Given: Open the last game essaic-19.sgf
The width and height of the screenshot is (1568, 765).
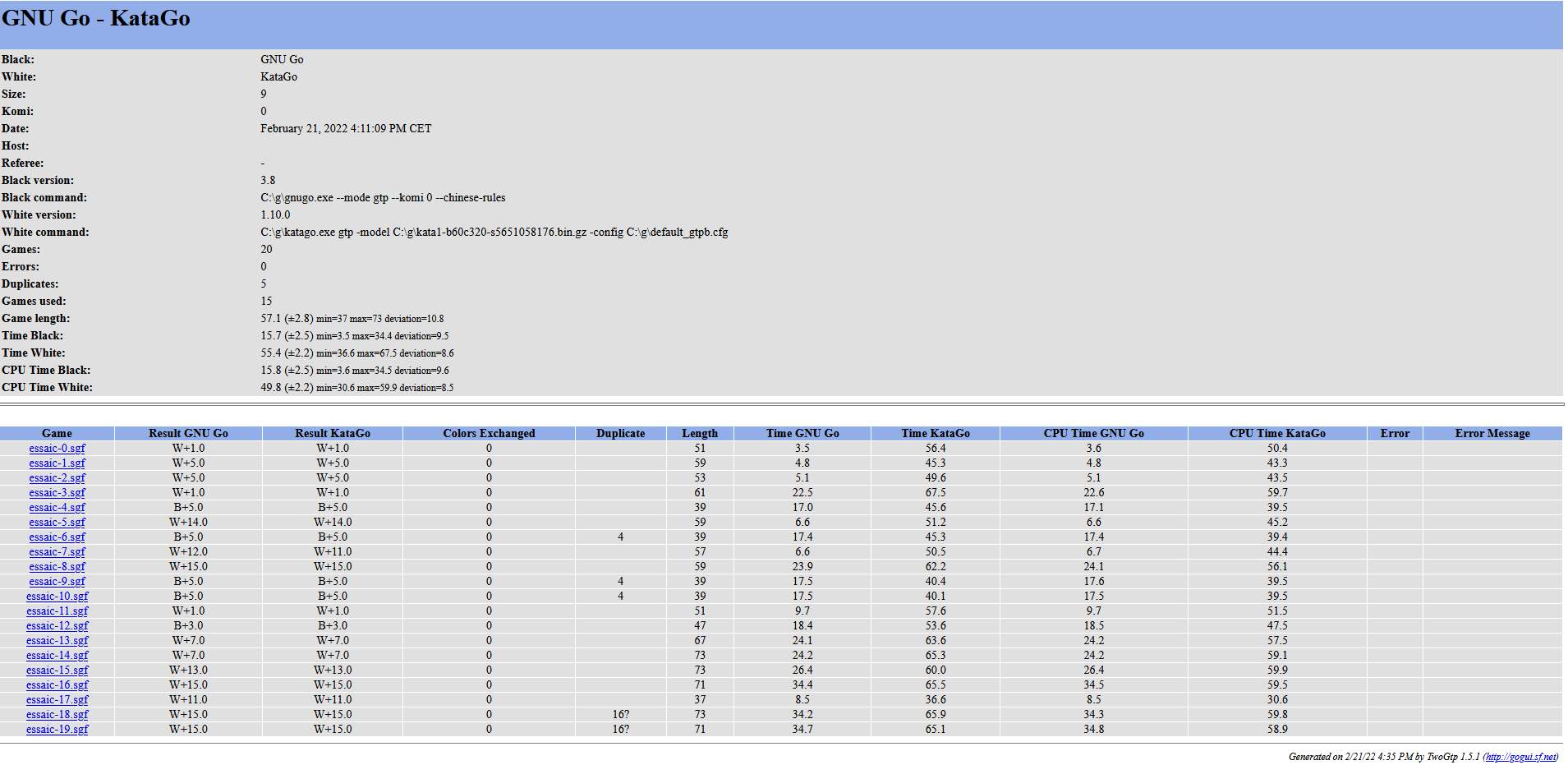Looking at the screenshot, I should click(x=57, y=730).
